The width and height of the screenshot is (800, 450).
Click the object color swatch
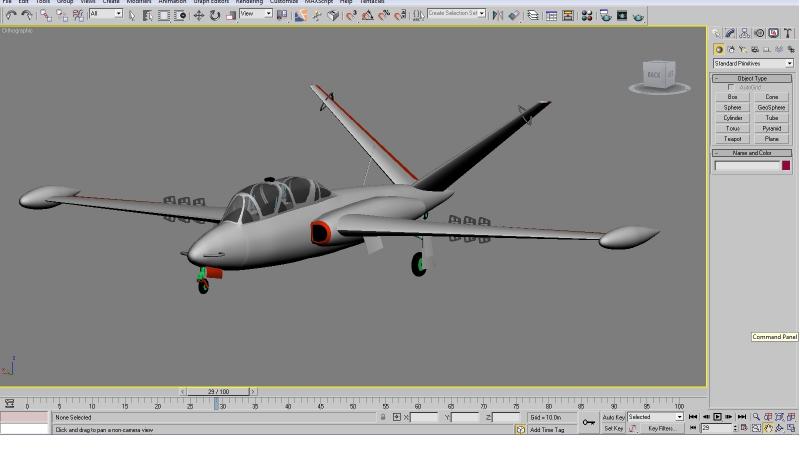(786, 165)
